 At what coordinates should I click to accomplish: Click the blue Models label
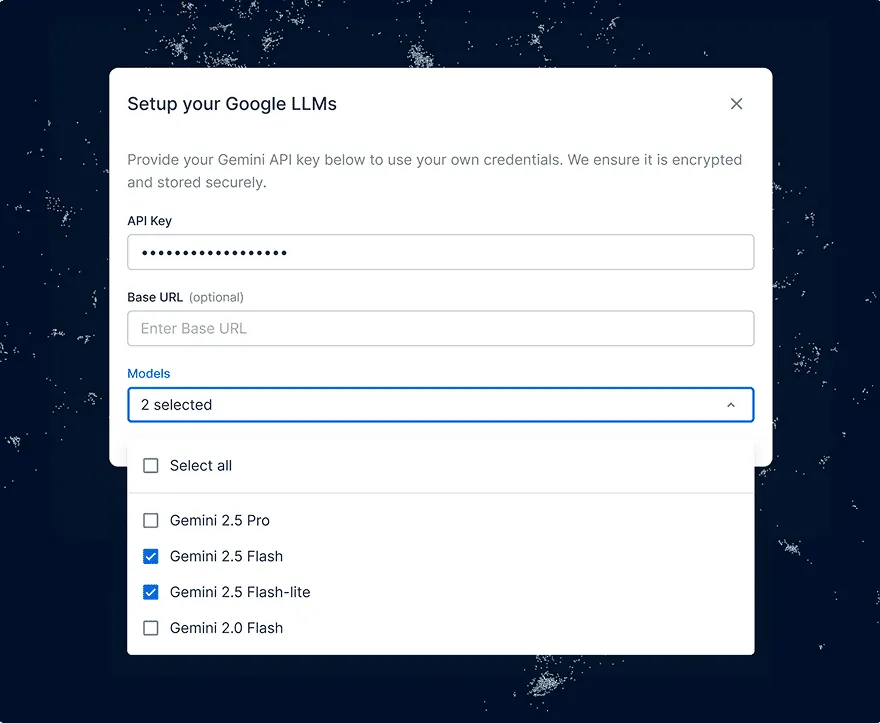[148, 373]
